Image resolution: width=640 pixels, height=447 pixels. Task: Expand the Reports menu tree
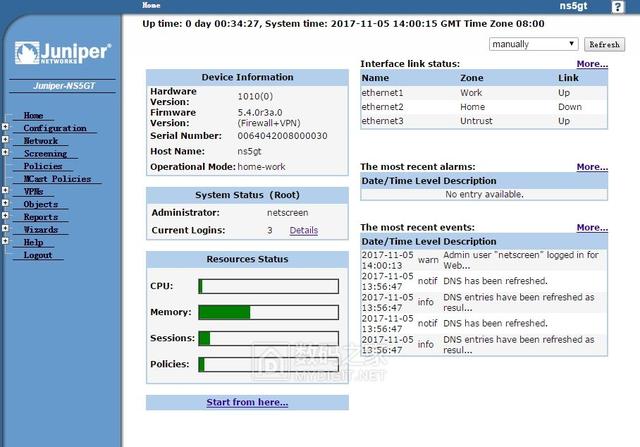[x=5, y=216]
